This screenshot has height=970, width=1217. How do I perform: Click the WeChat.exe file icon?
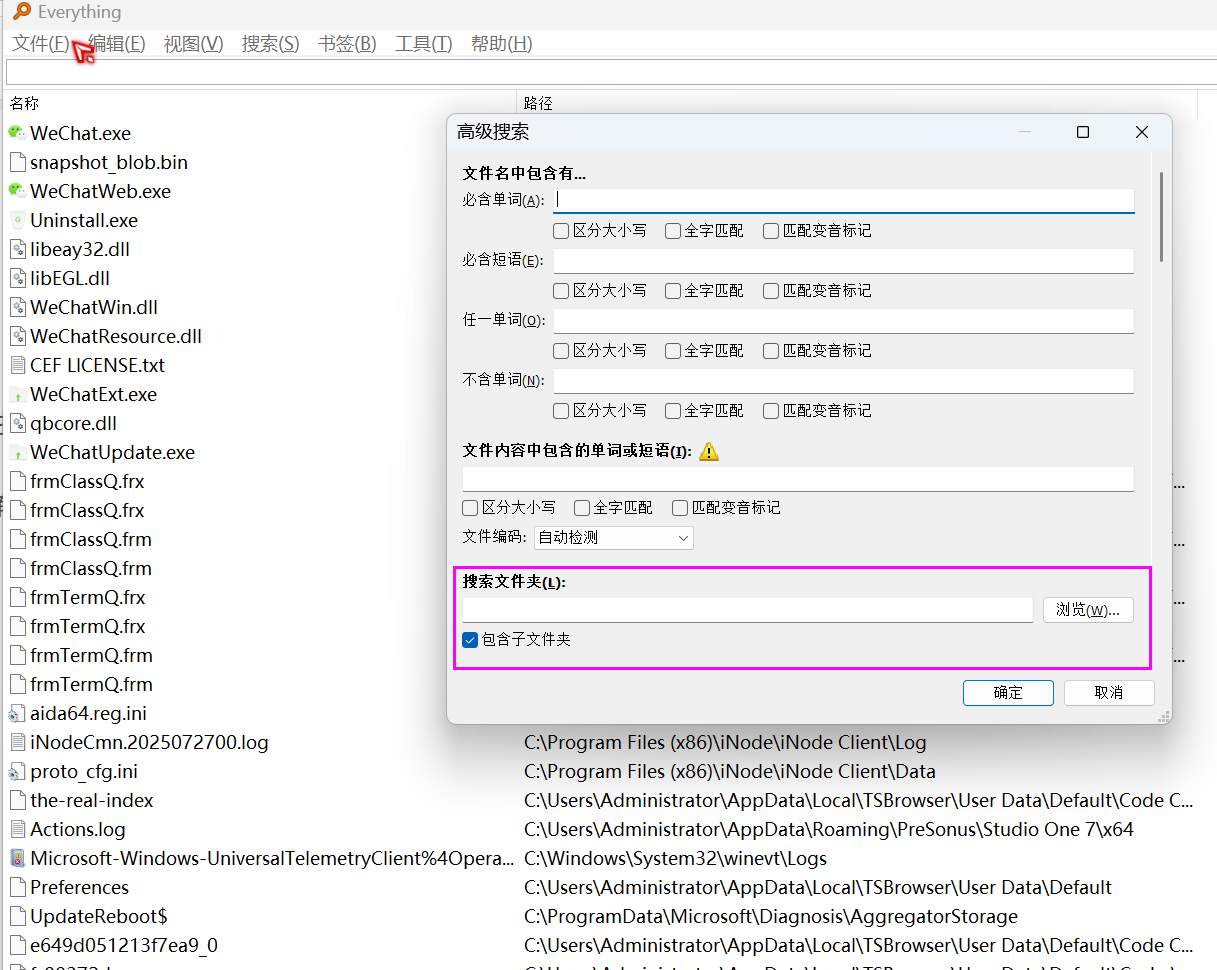[17, 133]
